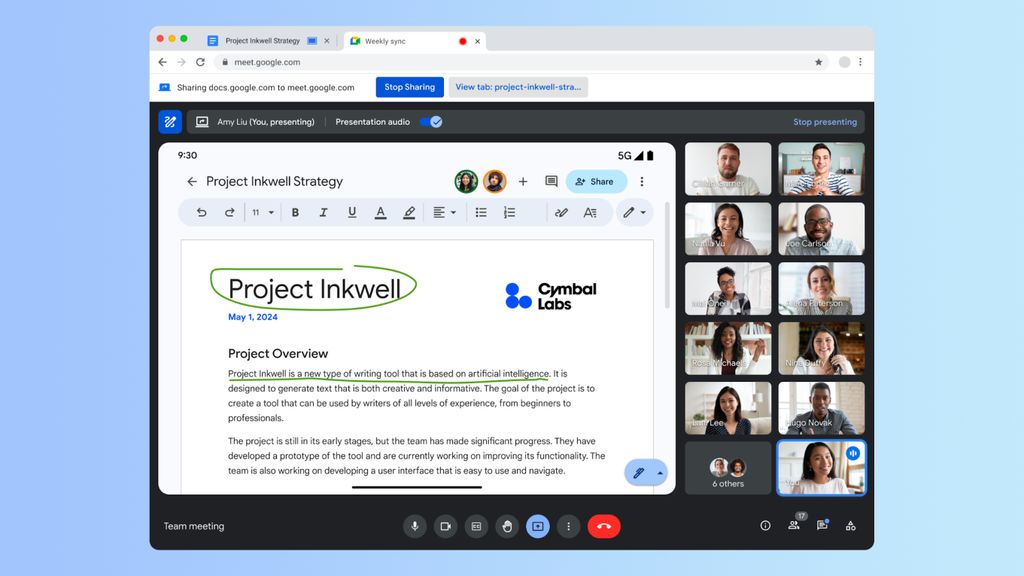
Task: Open the people panel showing 17 participants
Action: pos(793,526)
